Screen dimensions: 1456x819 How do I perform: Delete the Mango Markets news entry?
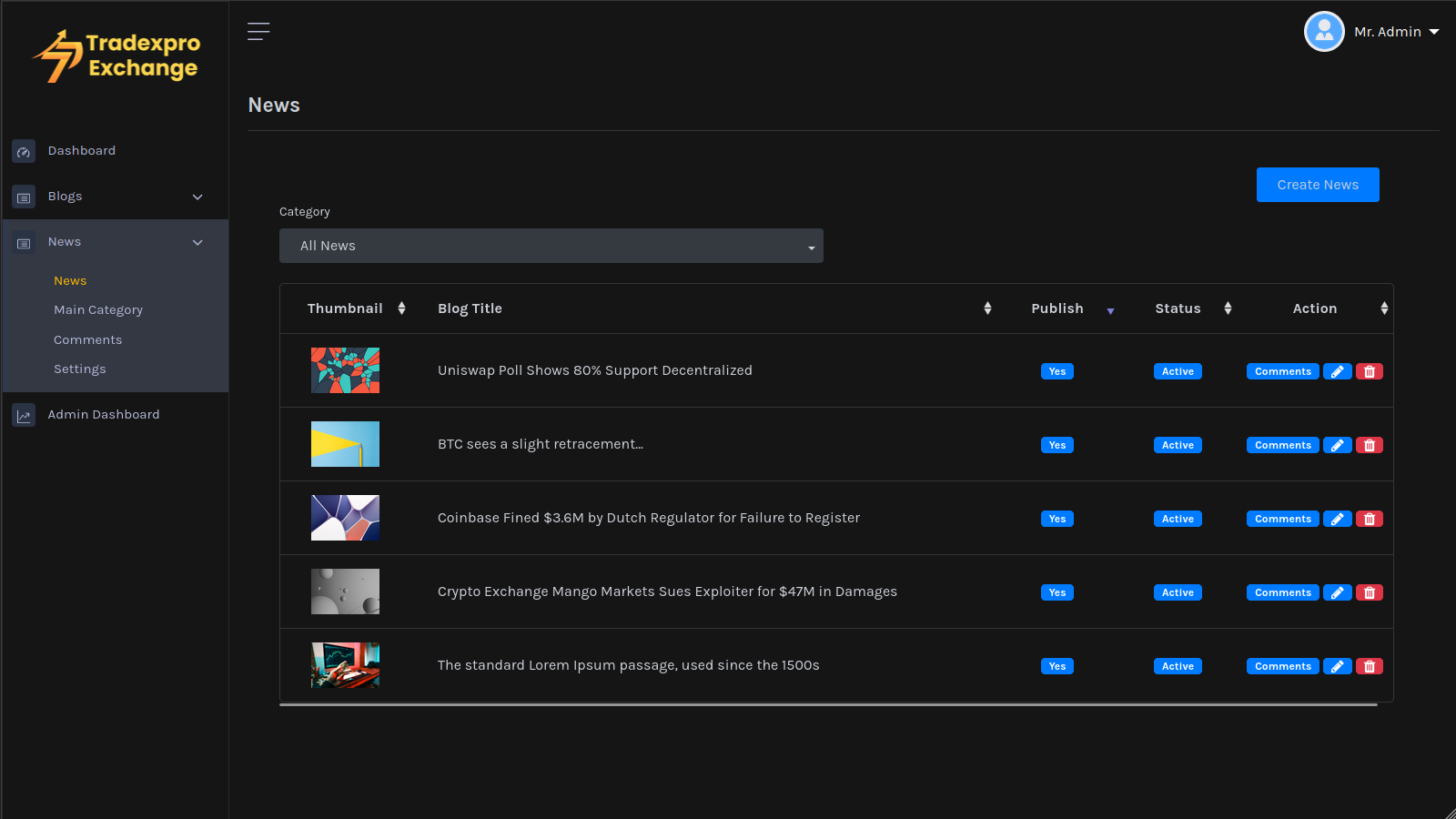tap(1370, 592)
